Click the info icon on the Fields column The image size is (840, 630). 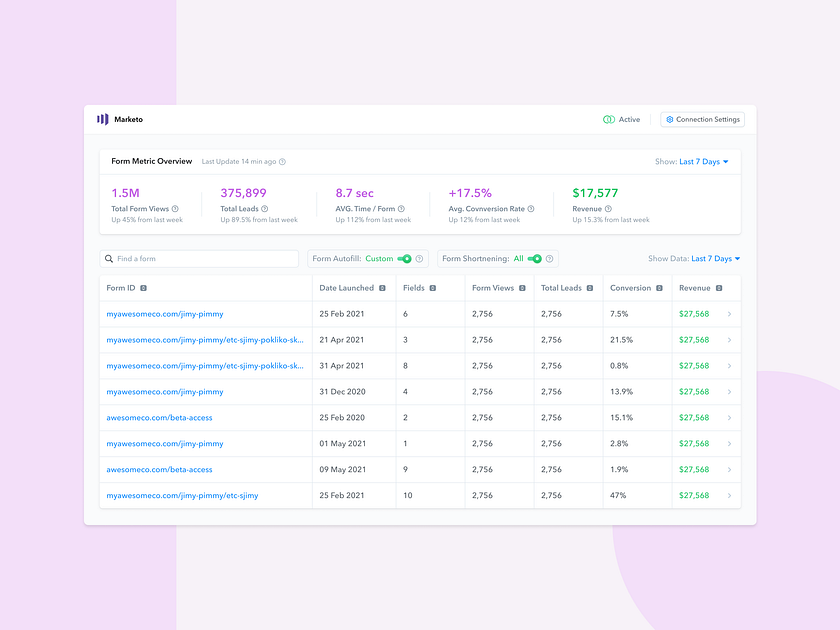[x=431, y=288]
